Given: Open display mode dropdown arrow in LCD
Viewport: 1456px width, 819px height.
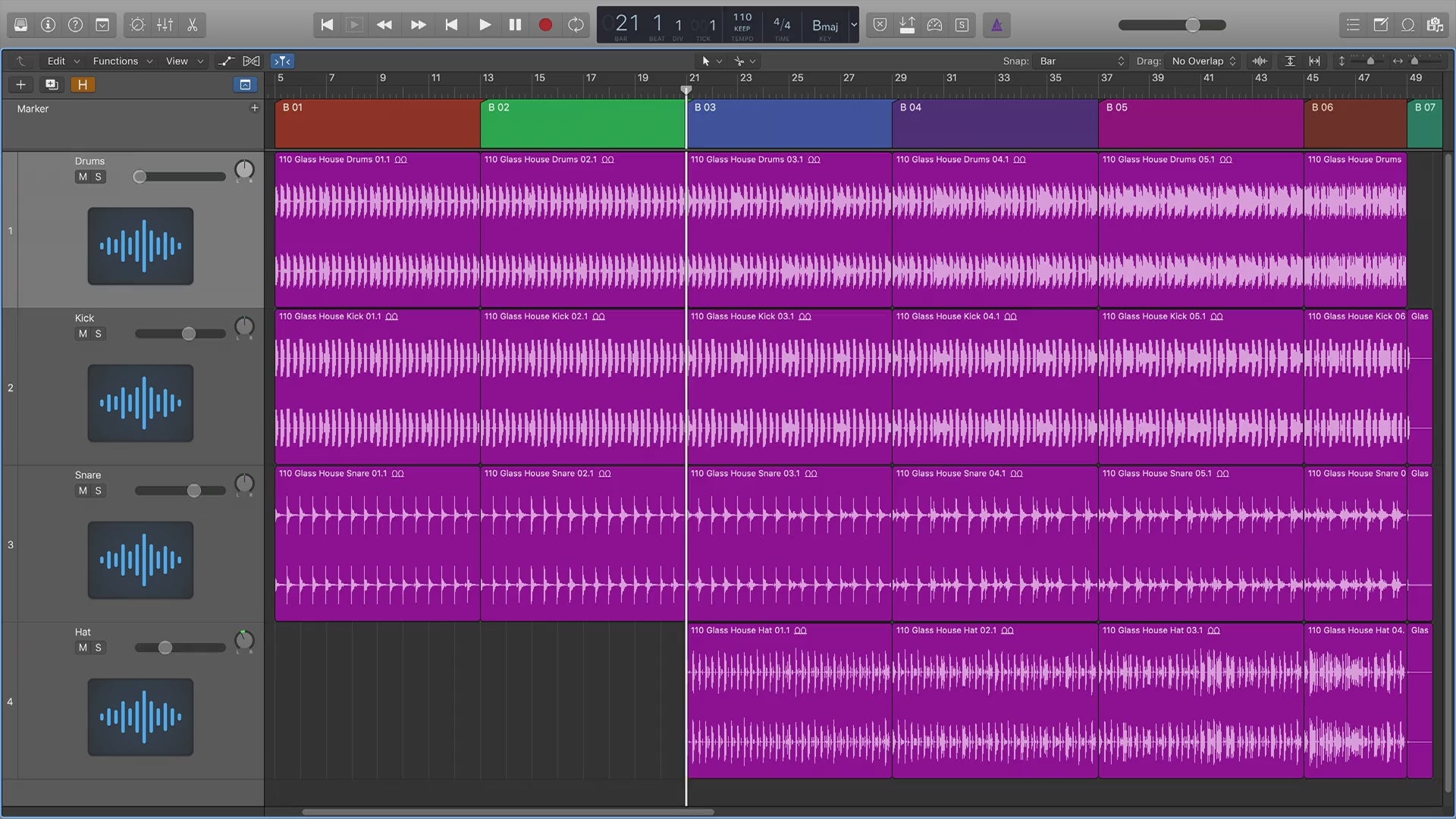Looking at the screenshot, I should pyautogui.click(x=854, y=25).
